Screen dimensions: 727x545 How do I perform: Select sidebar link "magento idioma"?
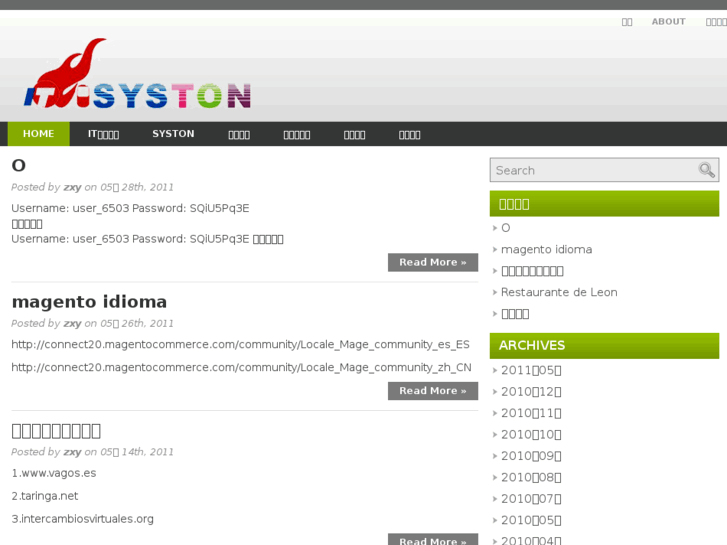[x=546, y=250]
